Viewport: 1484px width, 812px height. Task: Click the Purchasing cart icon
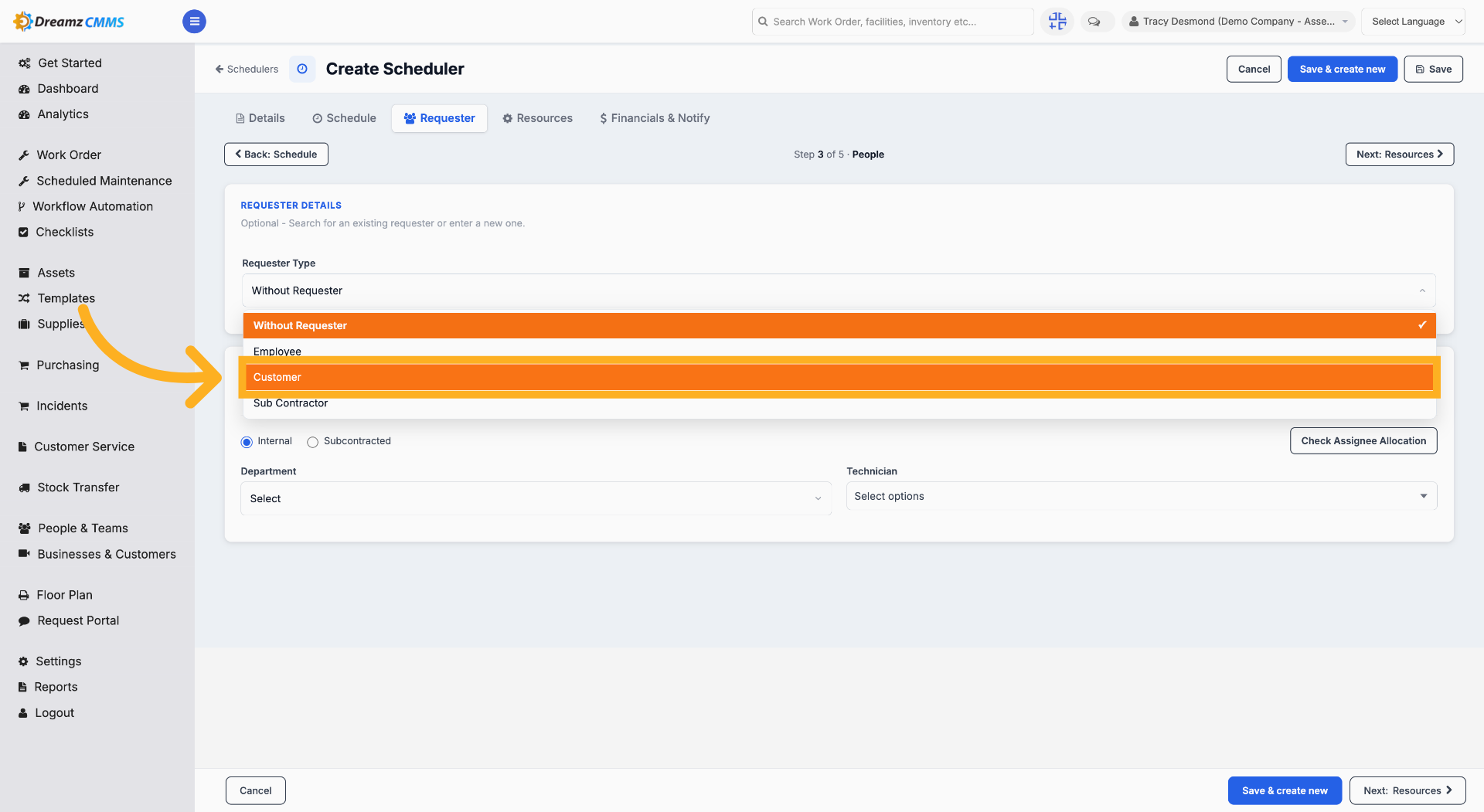coord(24,365)
